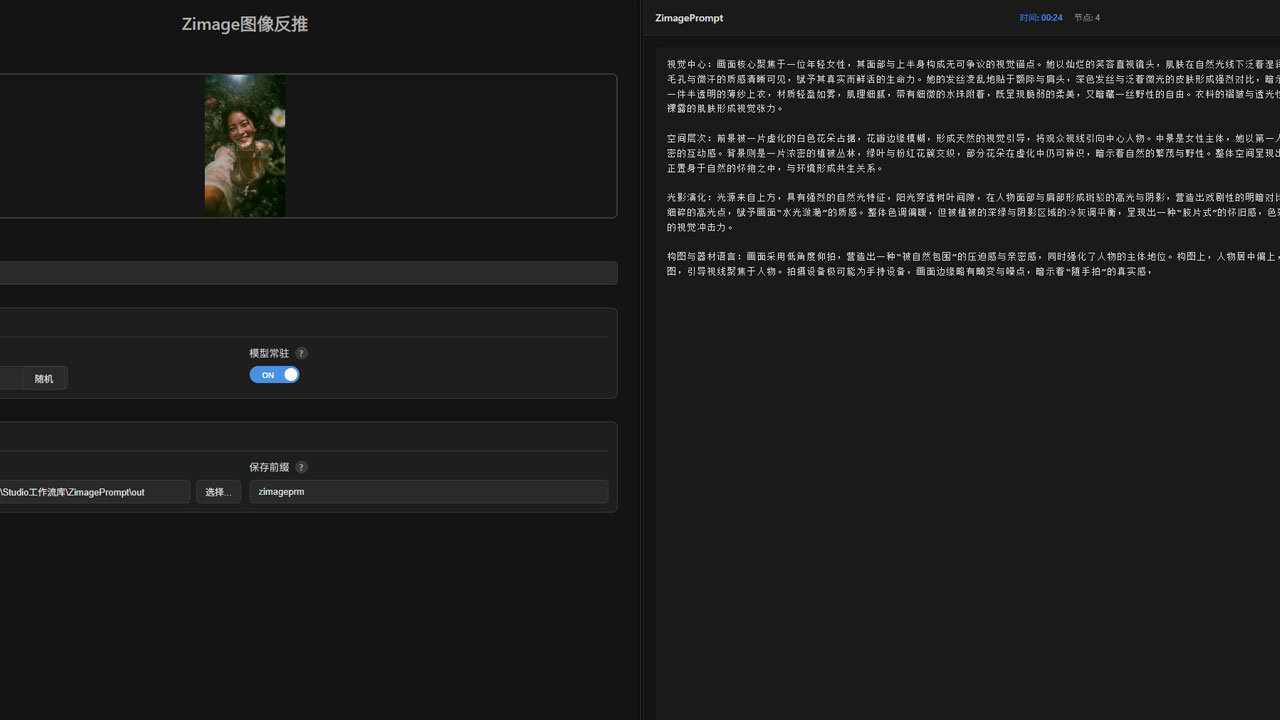Expand the collapsed section above 保存前缀
Viewport: 1280px width, 720px height.
click(310, 434)
